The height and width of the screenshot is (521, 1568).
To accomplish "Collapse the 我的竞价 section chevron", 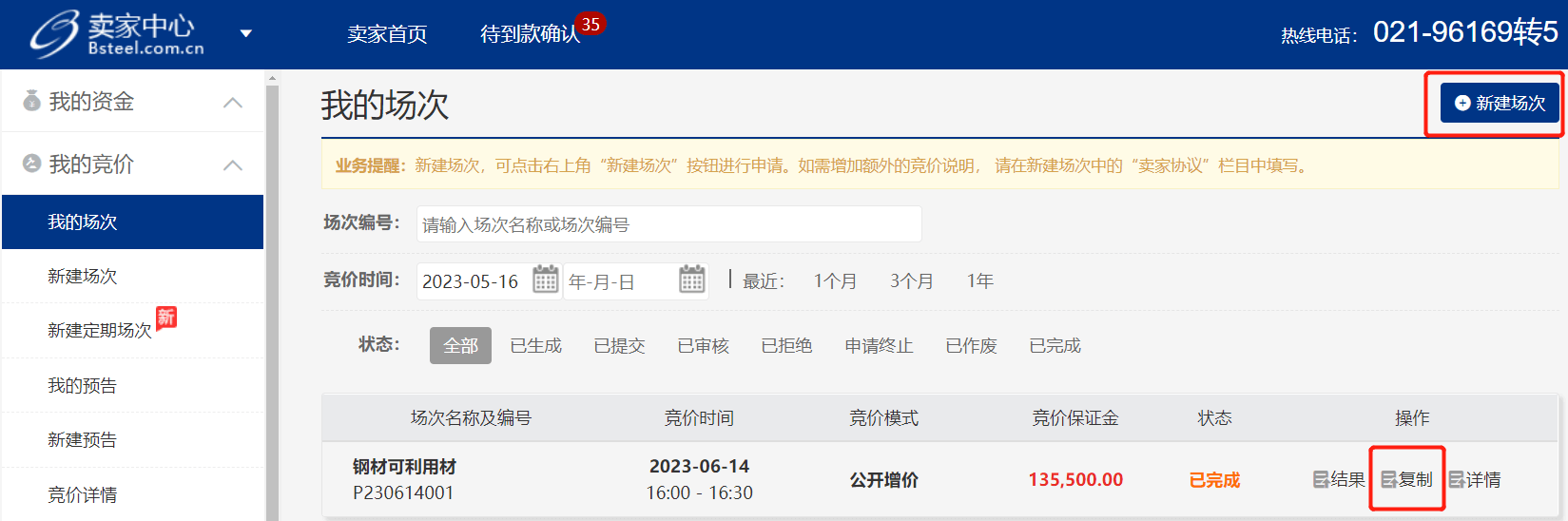I will 233,165.
